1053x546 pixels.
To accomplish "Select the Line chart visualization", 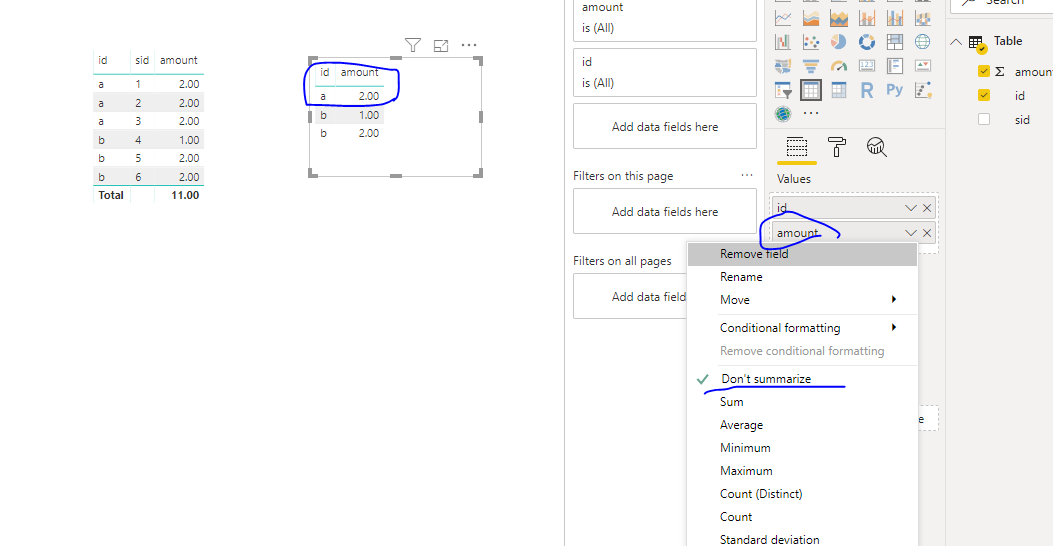I will coord(783,18).
